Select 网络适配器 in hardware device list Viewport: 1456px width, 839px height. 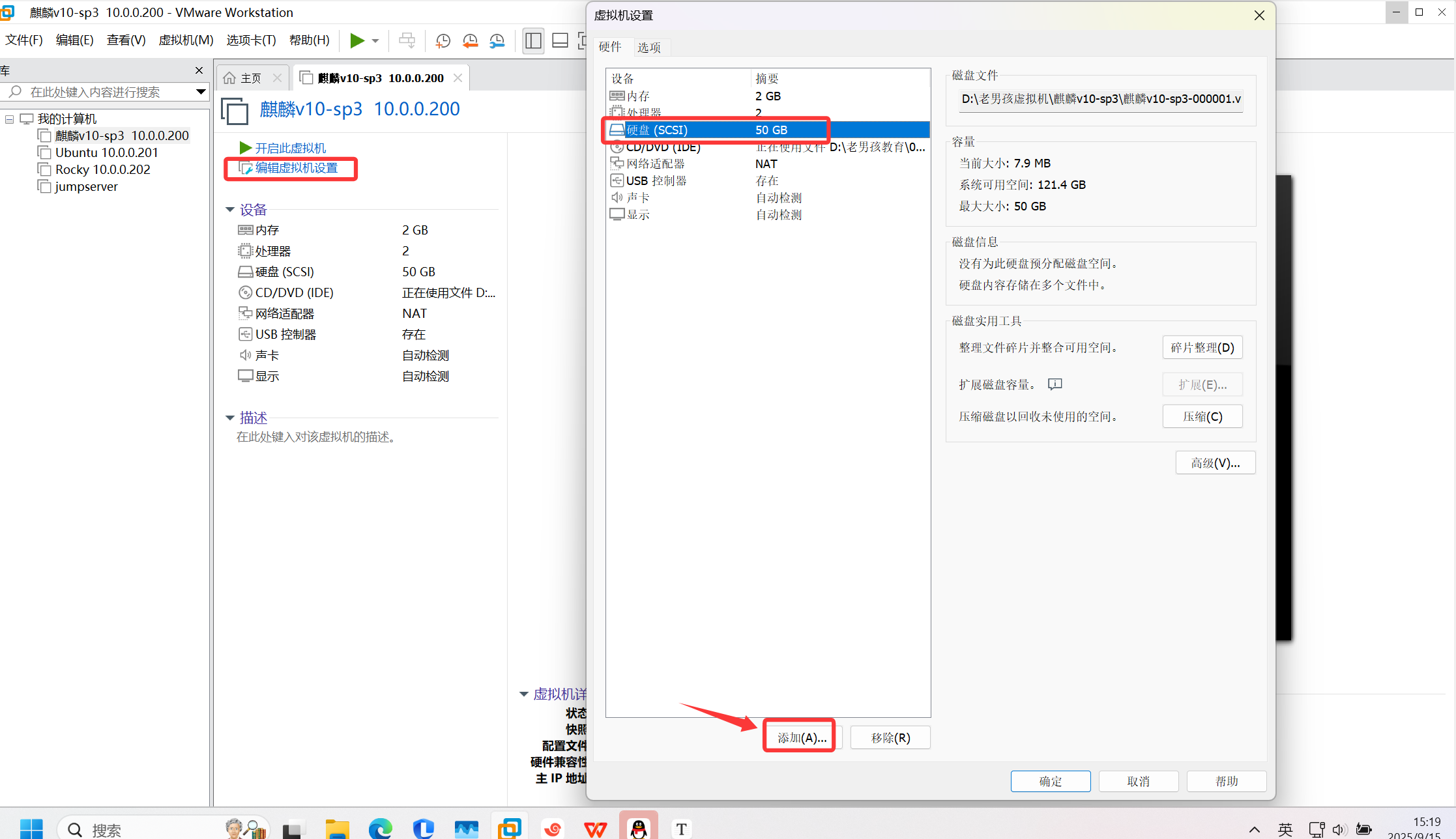click(655, 164)
